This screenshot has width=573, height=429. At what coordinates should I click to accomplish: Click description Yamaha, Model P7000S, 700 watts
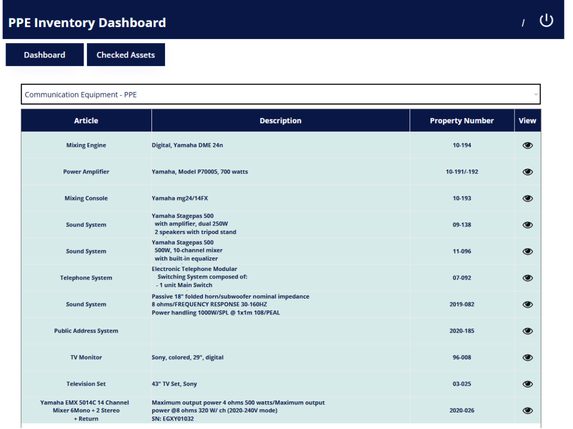click(200, 171)
